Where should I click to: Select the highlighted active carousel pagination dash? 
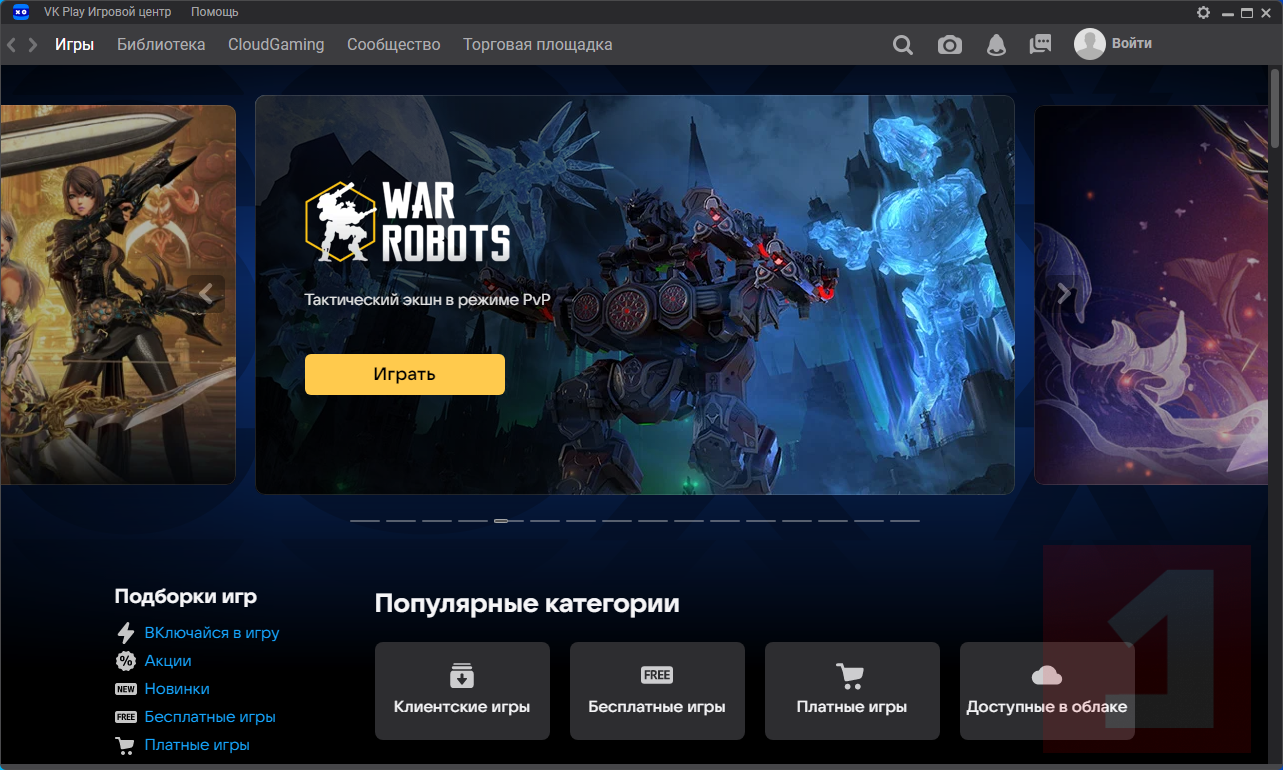[x=509, y=521]
